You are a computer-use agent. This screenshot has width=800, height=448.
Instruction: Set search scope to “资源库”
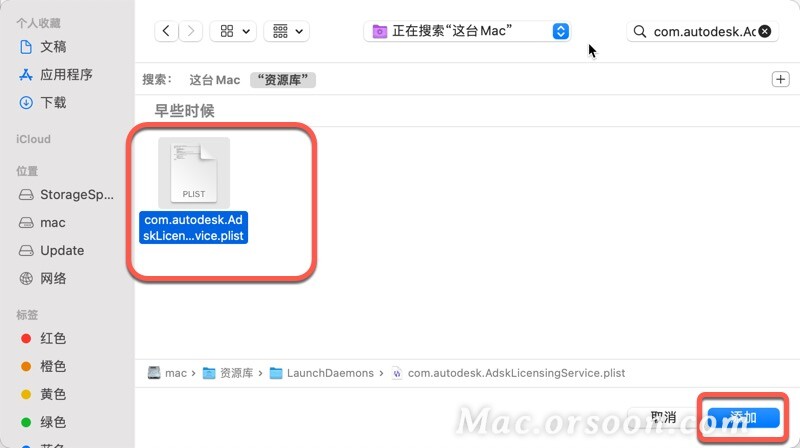tap(283, 80)
